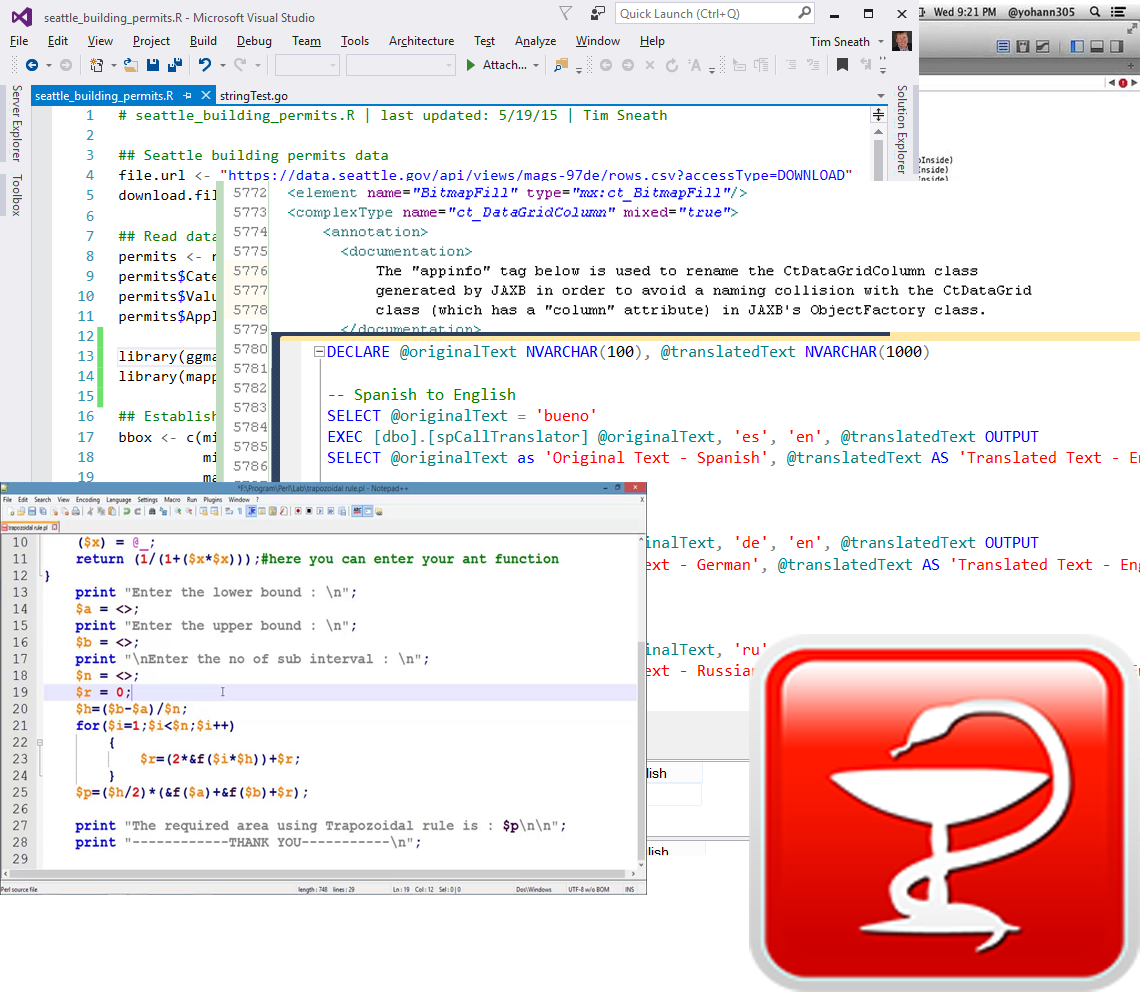Collapse the for-loop fold at line 22
The height and width of the screenshot is (992, 1140).
40,743
